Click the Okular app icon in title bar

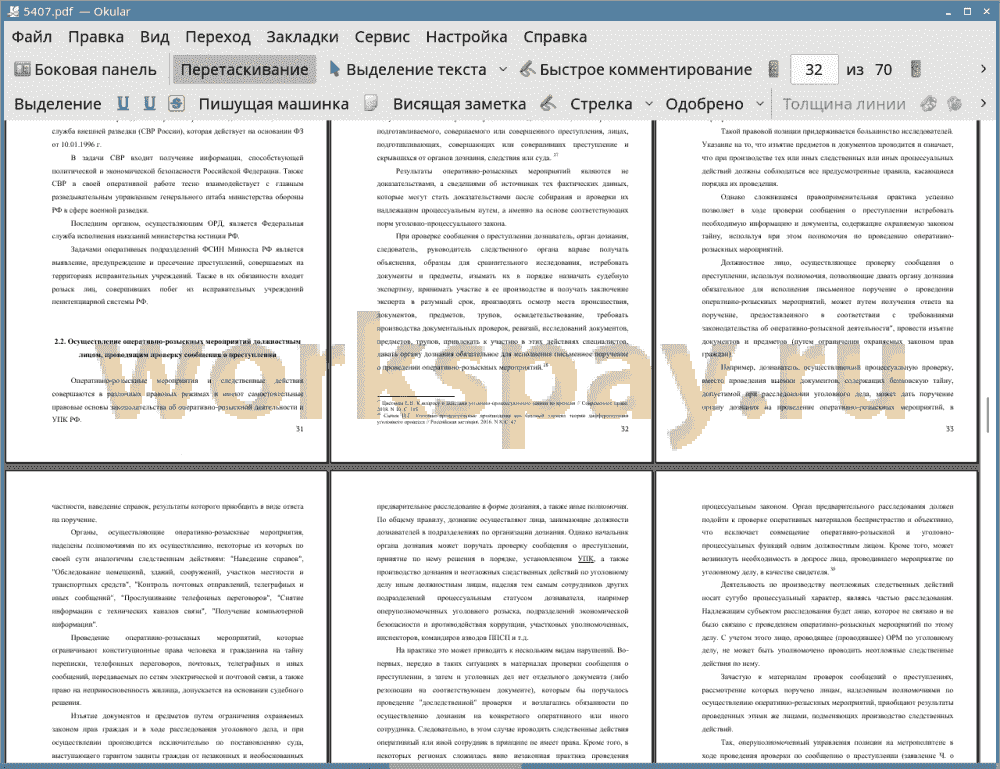pos(12,11)
